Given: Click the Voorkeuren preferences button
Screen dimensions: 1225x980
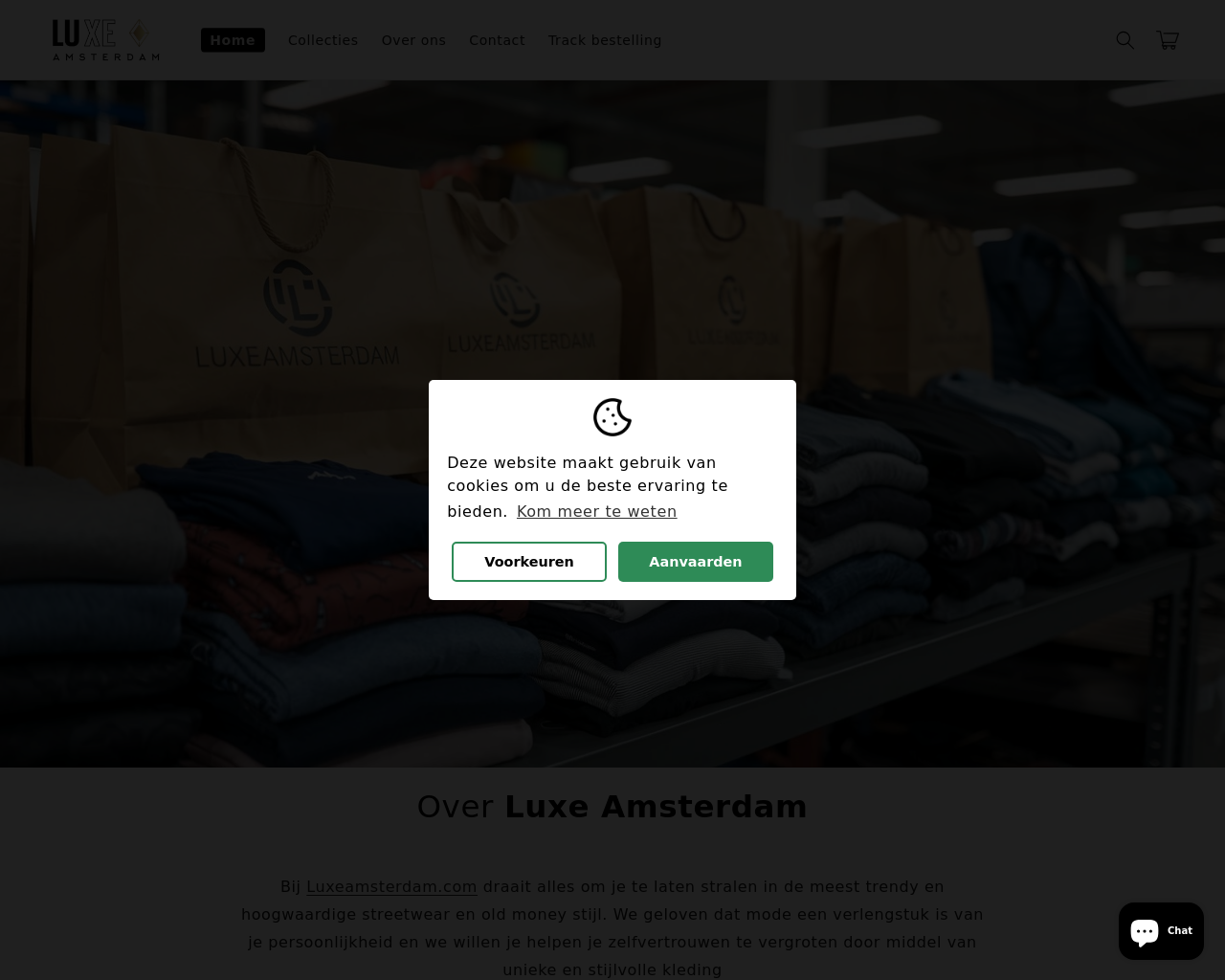Looking at the screenshot, I should click(529, 562).
